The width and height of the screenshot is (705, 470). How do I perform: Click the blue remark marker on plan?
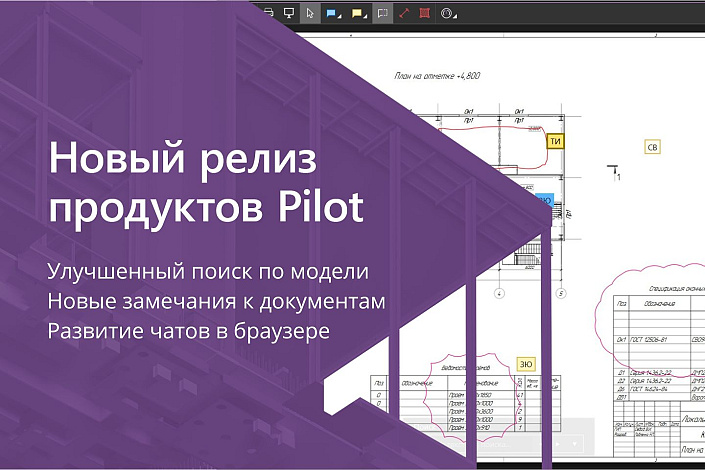[545, 199]
